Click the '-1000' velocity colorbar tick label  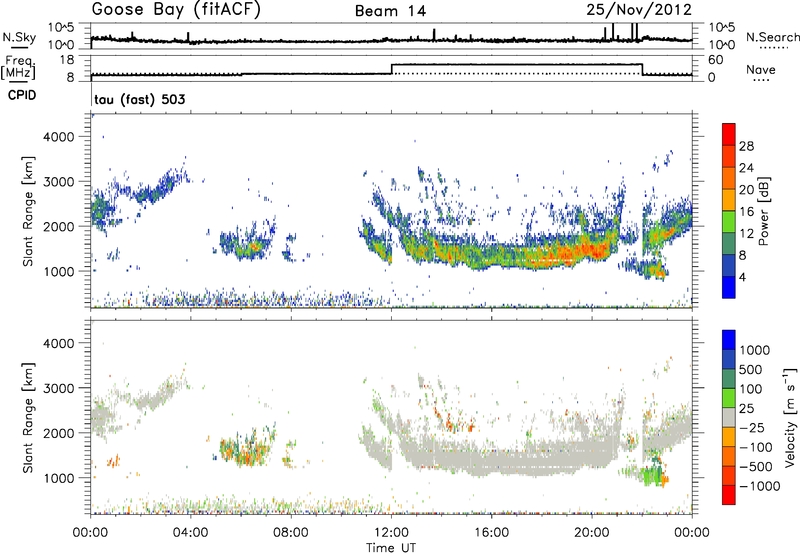[x=759, y=486]
